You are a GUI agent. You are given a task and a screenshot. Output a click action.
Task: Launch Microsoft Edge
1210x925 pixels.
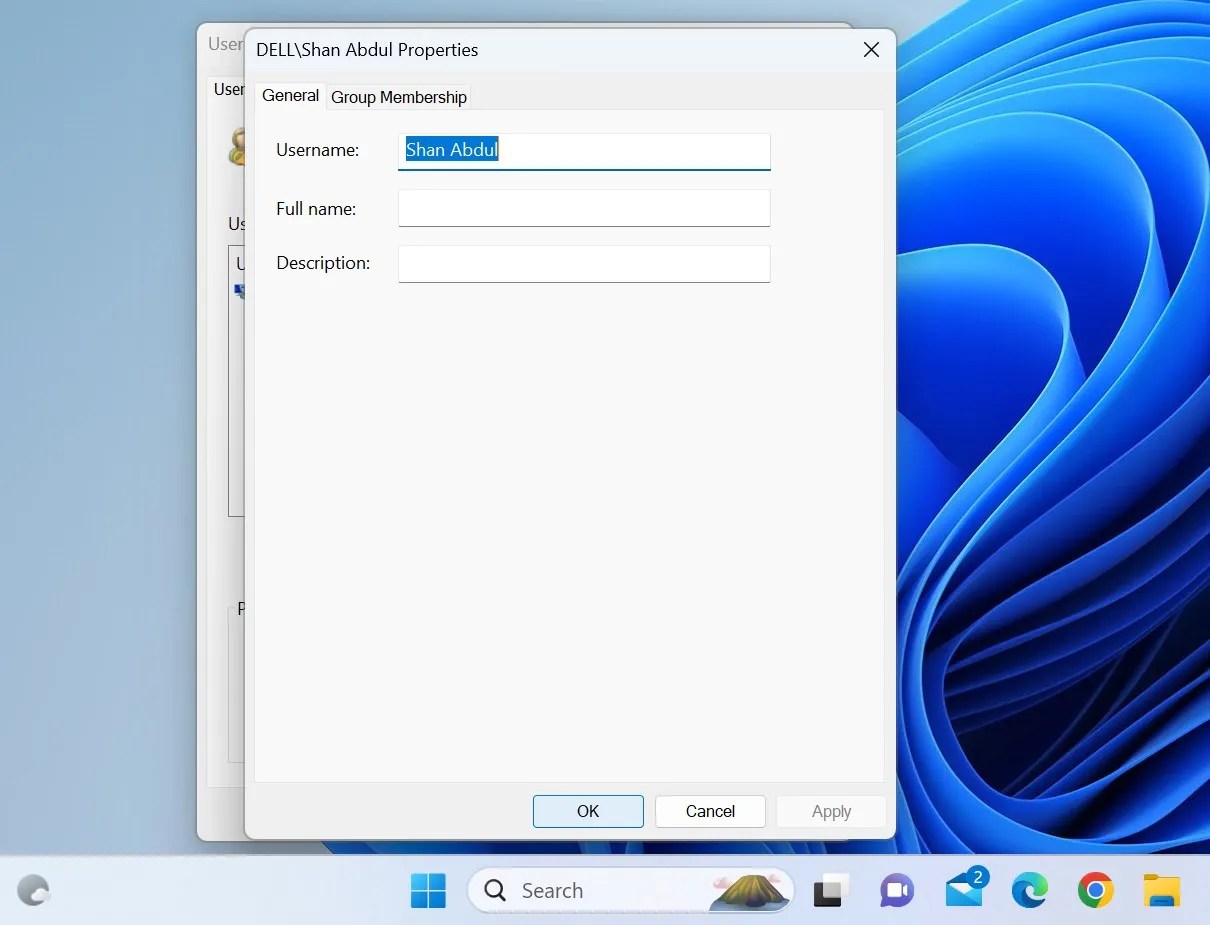click(x=1029, y=890)
